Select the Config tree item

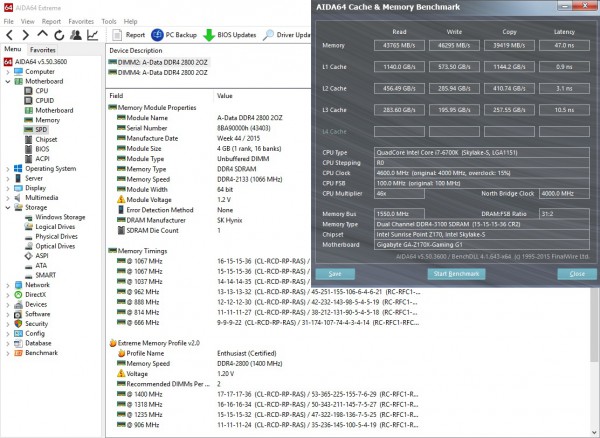29,333
